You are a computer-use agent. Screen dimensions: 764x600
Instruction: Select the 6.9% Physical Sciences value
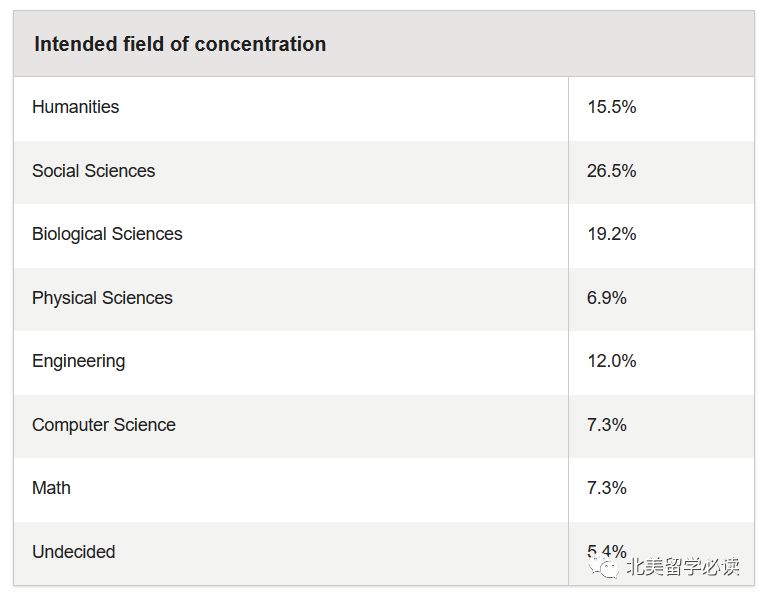[607, 298]
